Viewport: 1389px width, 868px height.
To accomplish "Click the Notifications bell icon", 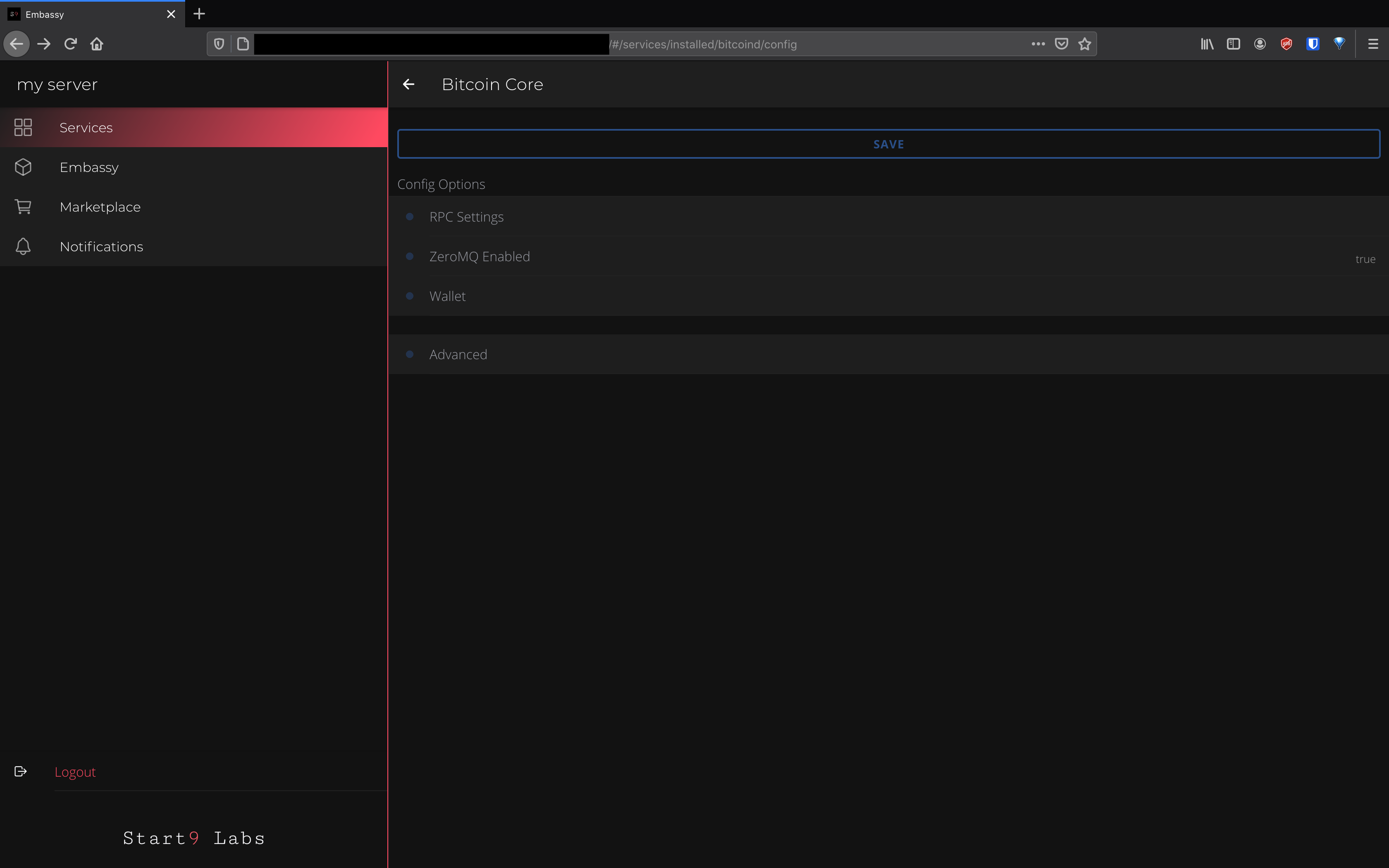I will 23,246.
